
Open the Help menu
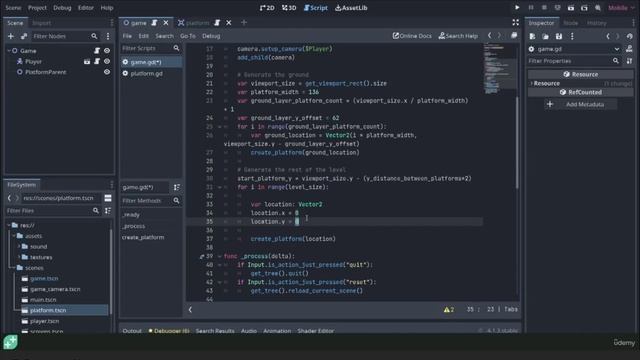click(x=107, y=8)
